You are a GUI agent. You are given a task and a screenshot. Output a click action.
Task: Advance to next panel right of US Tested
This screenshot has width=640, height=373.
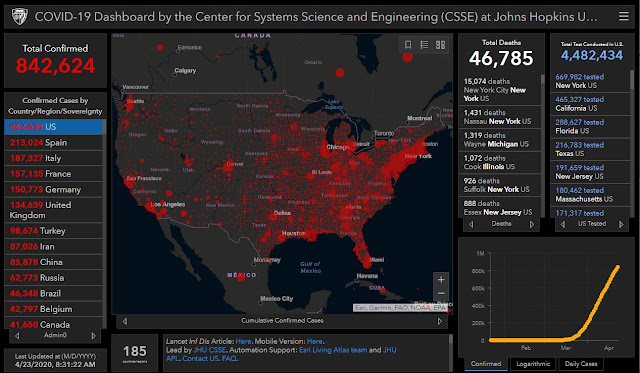[621, 224]
